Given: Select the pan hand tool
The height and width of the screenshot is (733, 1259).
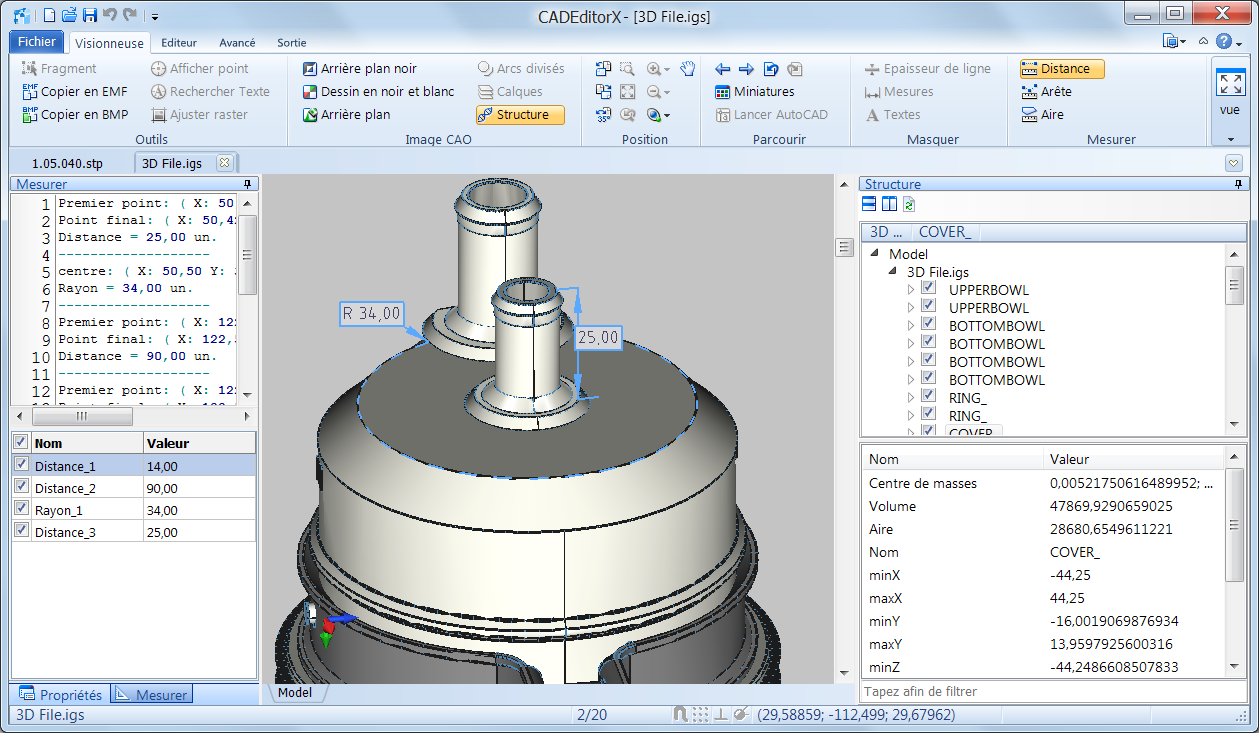Looking at the screenshot, I should pos(688,69).
